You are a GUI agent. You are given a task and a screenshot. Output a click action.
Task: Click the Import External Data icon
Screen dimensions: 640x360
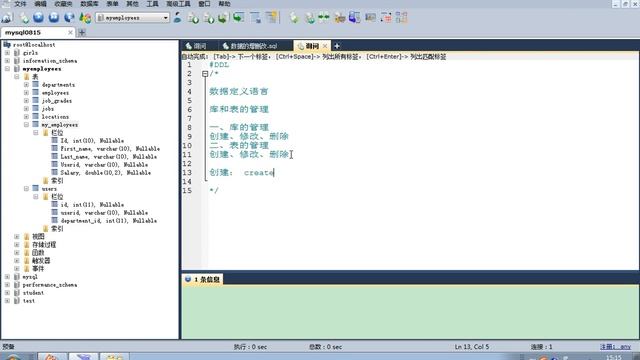coord(193,18)
